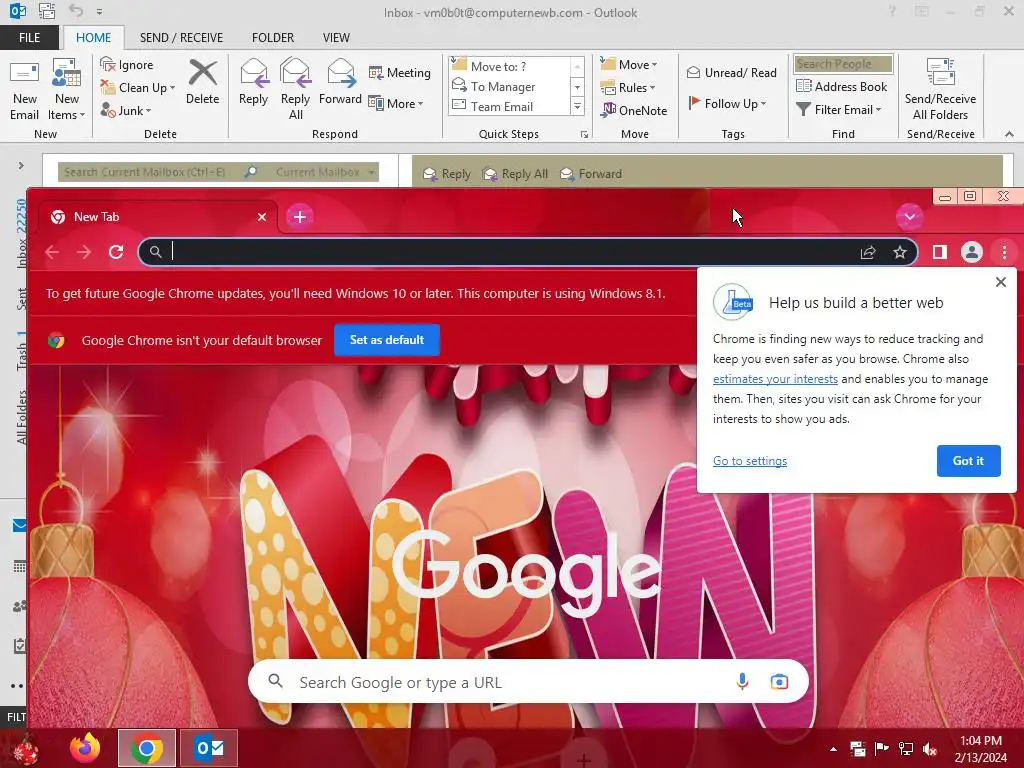
Task: Click Ignore conversation in Outlook ribbon
Action: (127, 65)
